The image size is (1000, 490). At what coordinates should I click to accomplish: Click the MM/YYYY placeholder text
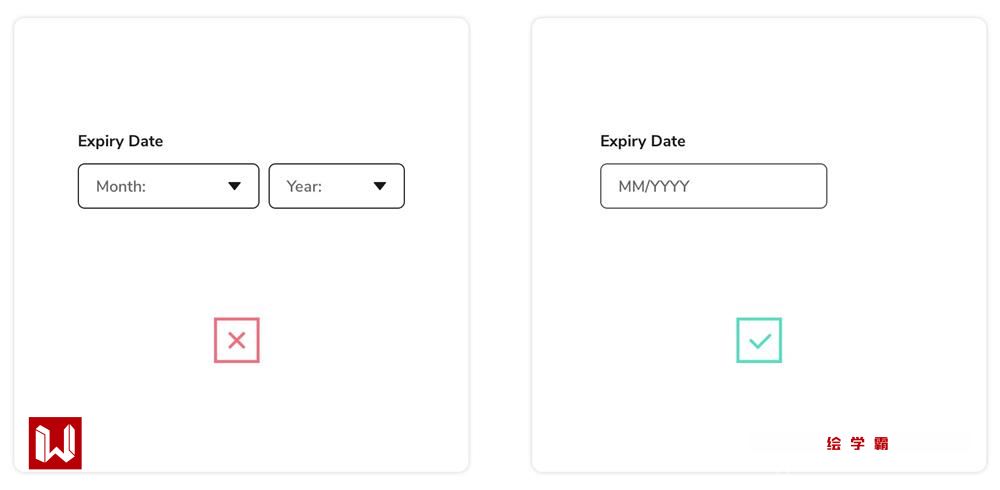coord(654,186)
